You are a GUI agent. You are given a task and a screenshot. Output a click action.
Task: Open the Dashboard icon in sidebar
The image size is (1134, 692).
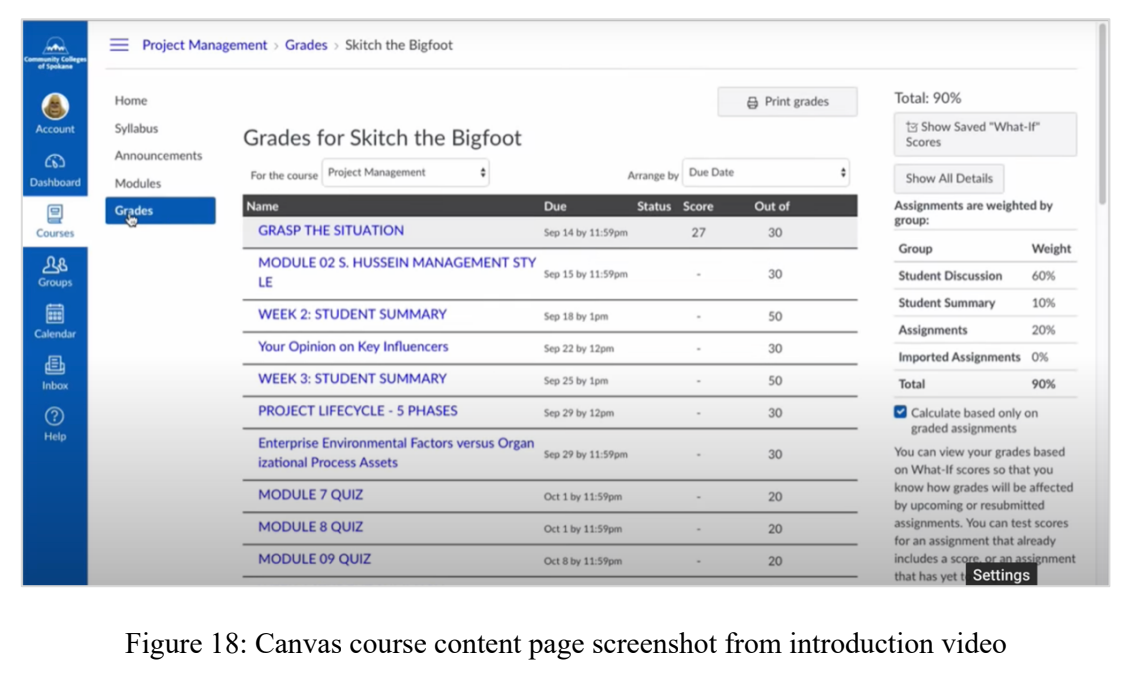55,161
